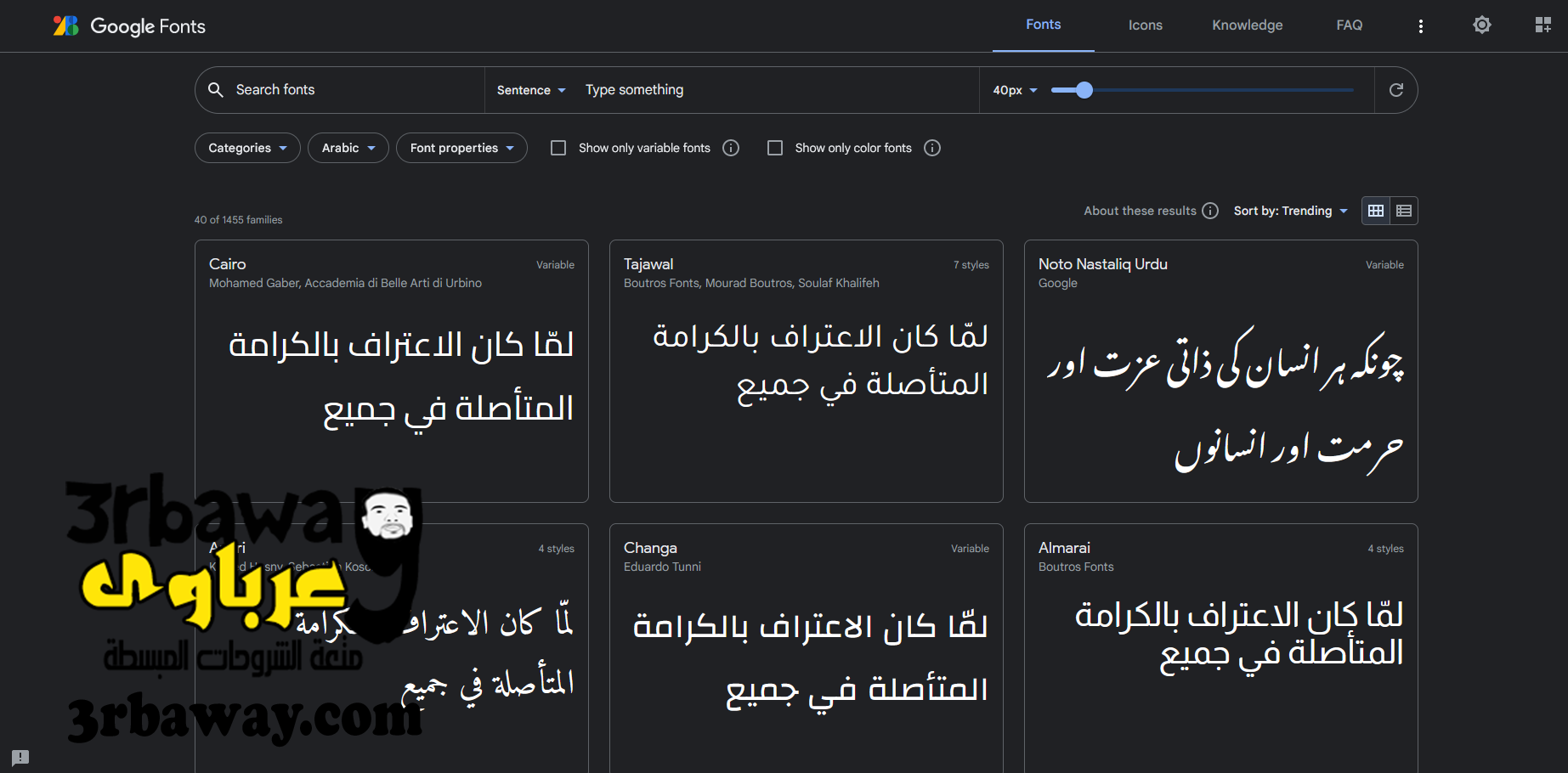
Task: Click 'Variable' label on Noto Nastaliq Urdu
Action: [1384, 265]
